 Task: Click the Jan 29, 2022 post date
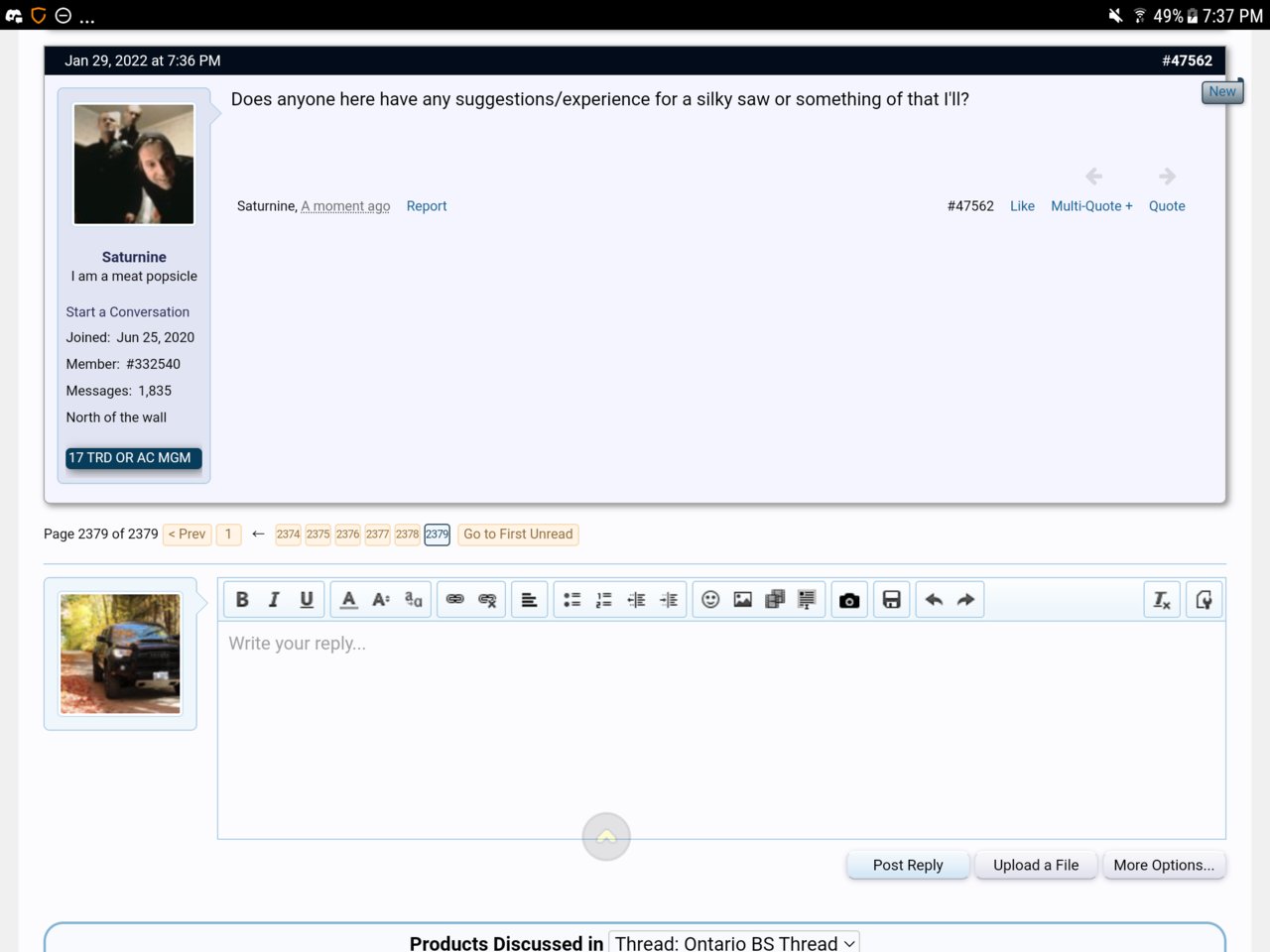143,60
